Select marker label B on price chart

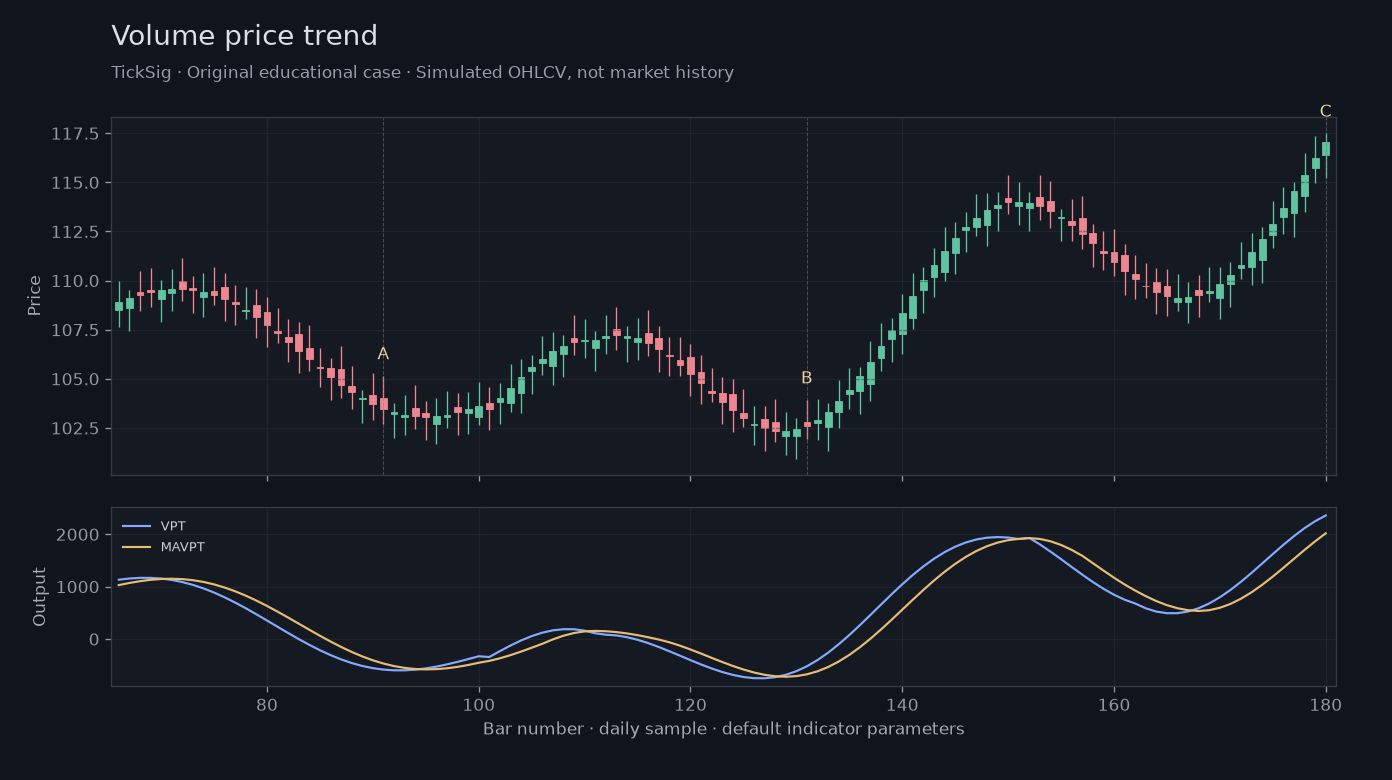(x=806, y=378)
